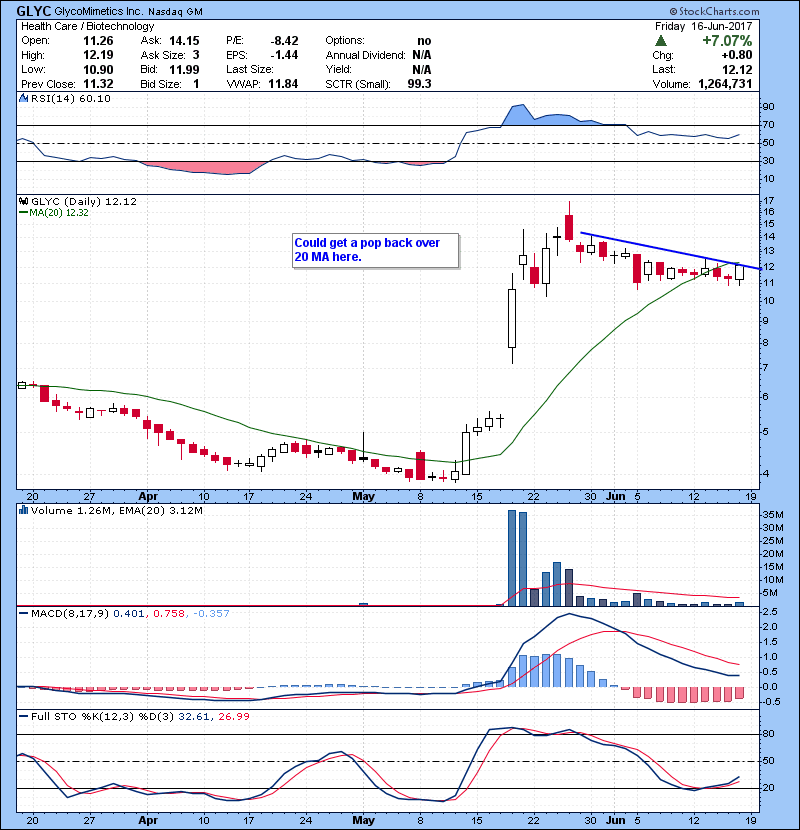Click the Bid value 11.99

click(x=184, y=69)
